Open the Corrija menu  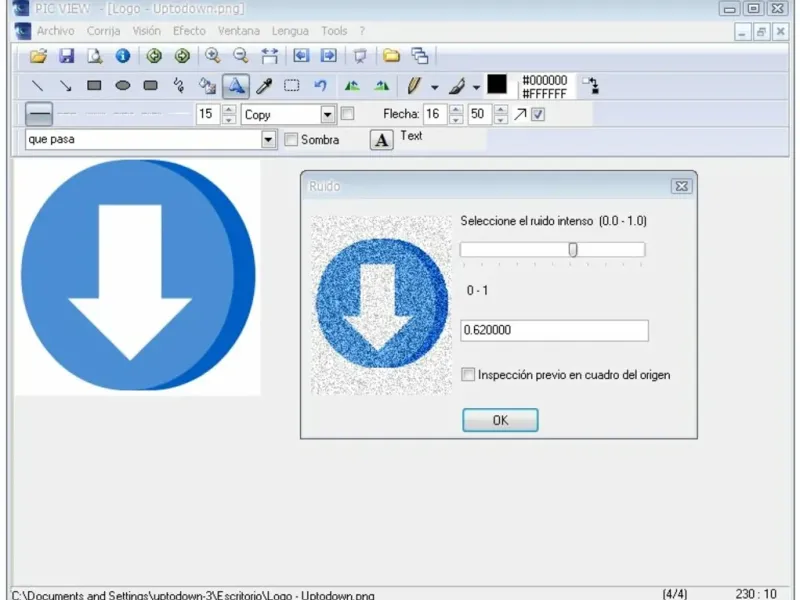103,31
